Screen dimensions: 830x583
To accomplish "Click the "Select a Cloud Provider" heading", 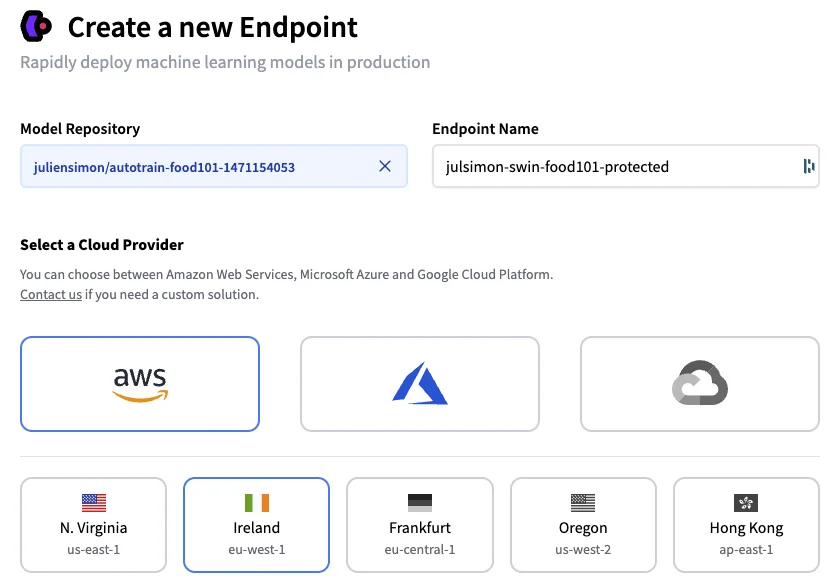I will coord(102,245).
